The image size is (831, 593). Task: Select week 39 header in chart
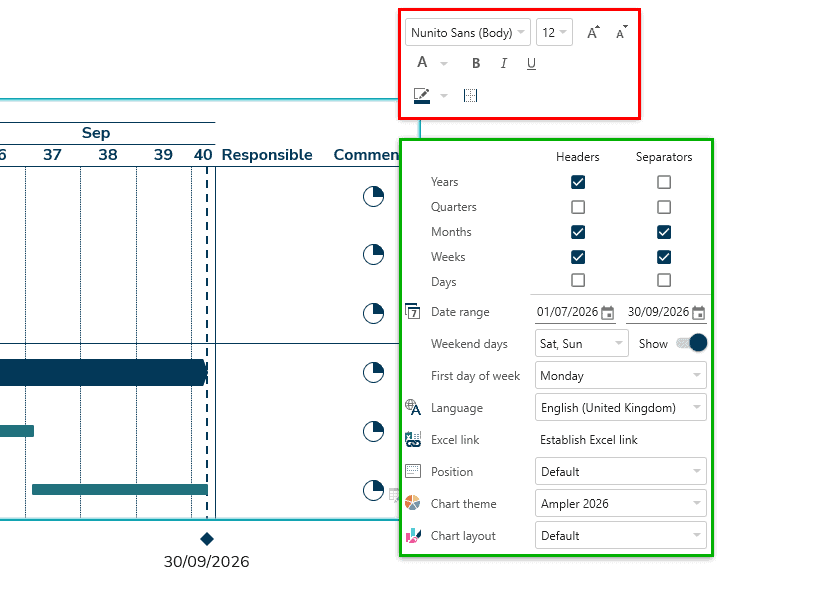tap(163, 155)
